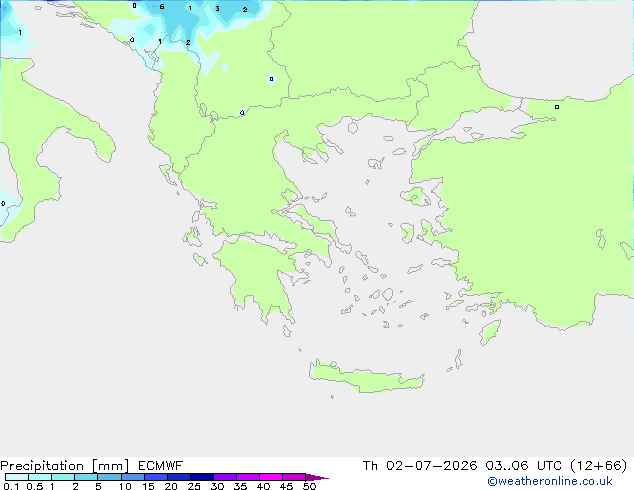Screen dimensions: 634x490
Task: Click the 2 mm legend color swatch
Action: click(x=86, y=477)
